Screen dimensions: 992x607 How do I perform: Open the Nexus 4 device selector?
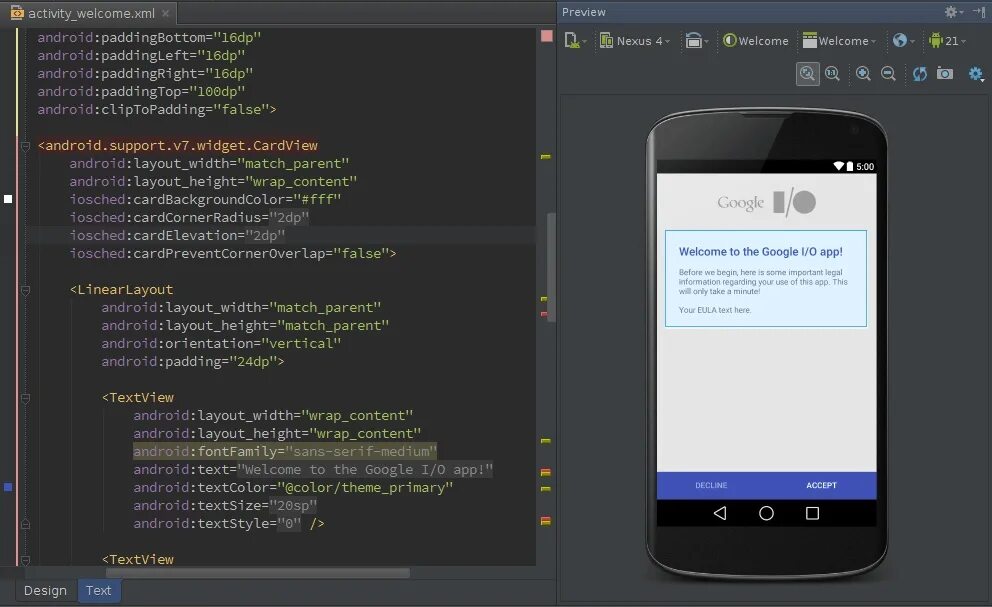(635, 41)
